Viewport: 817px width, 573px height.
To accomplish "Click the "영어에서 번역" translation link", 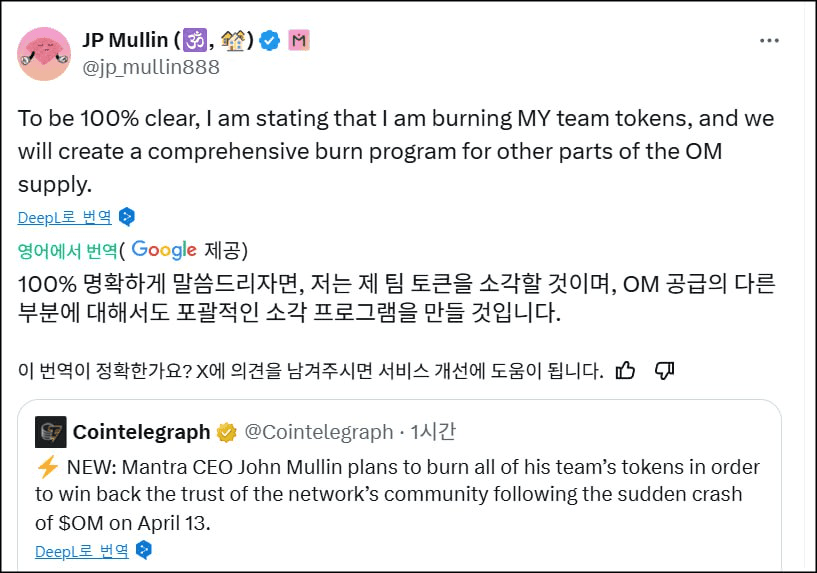I will pyautogui.click(x=67, y=250).
